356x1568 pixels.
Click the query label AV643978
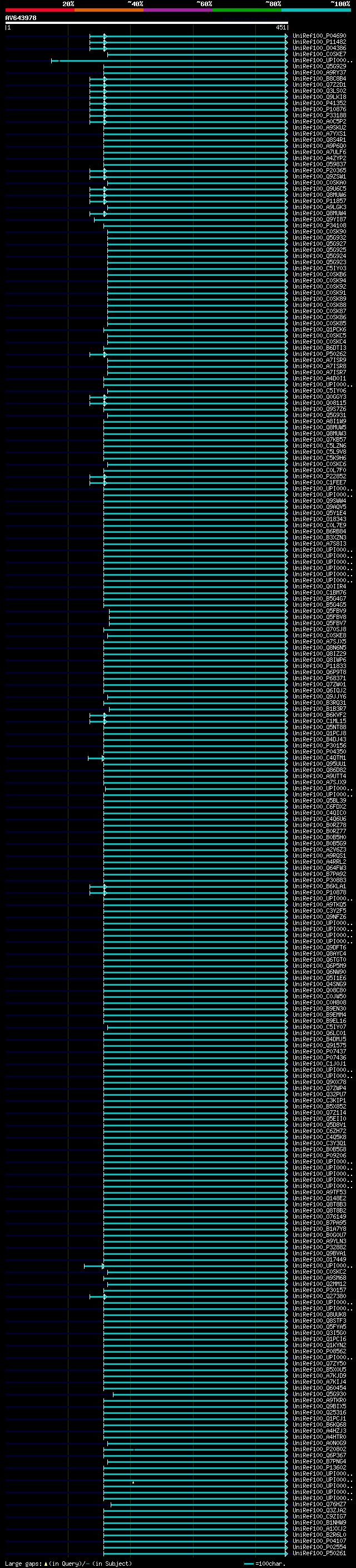(21, 18)
